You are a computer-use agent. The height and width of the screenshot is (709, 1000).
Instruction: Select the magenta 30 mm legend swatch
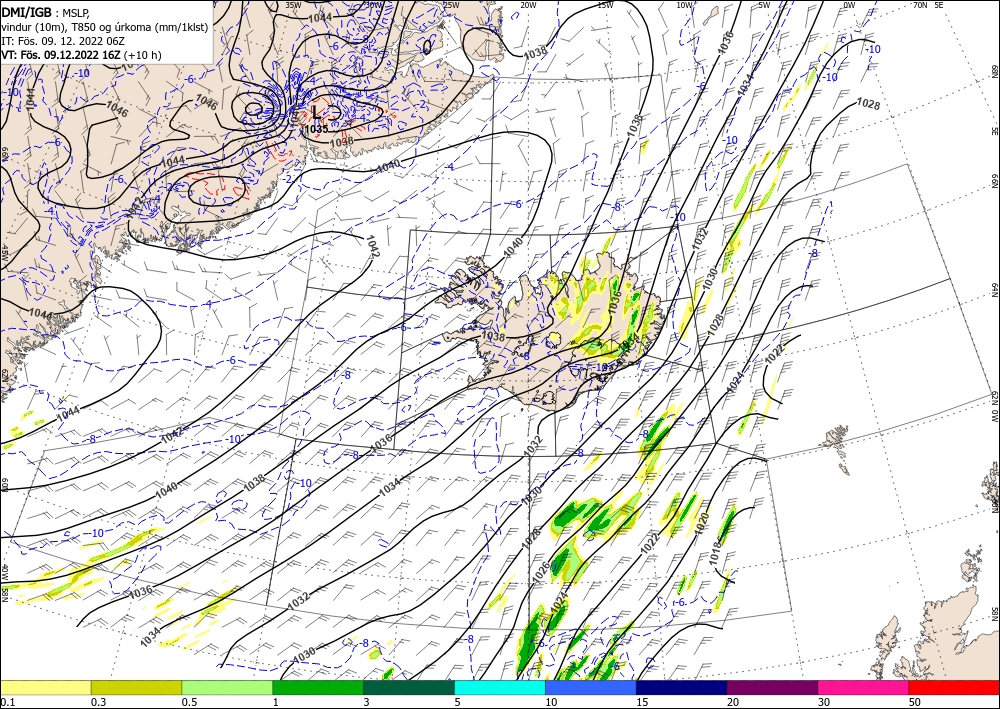[x=864, y=687]
